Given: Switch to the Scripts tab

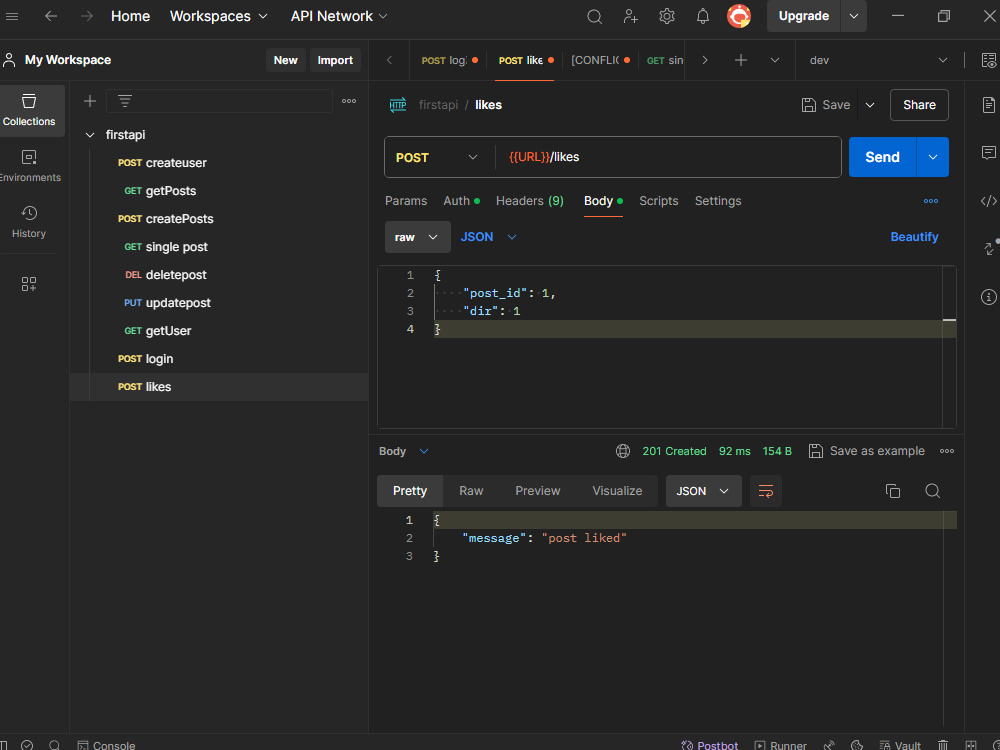Looking at the screenshot, I should coord(659,201).
